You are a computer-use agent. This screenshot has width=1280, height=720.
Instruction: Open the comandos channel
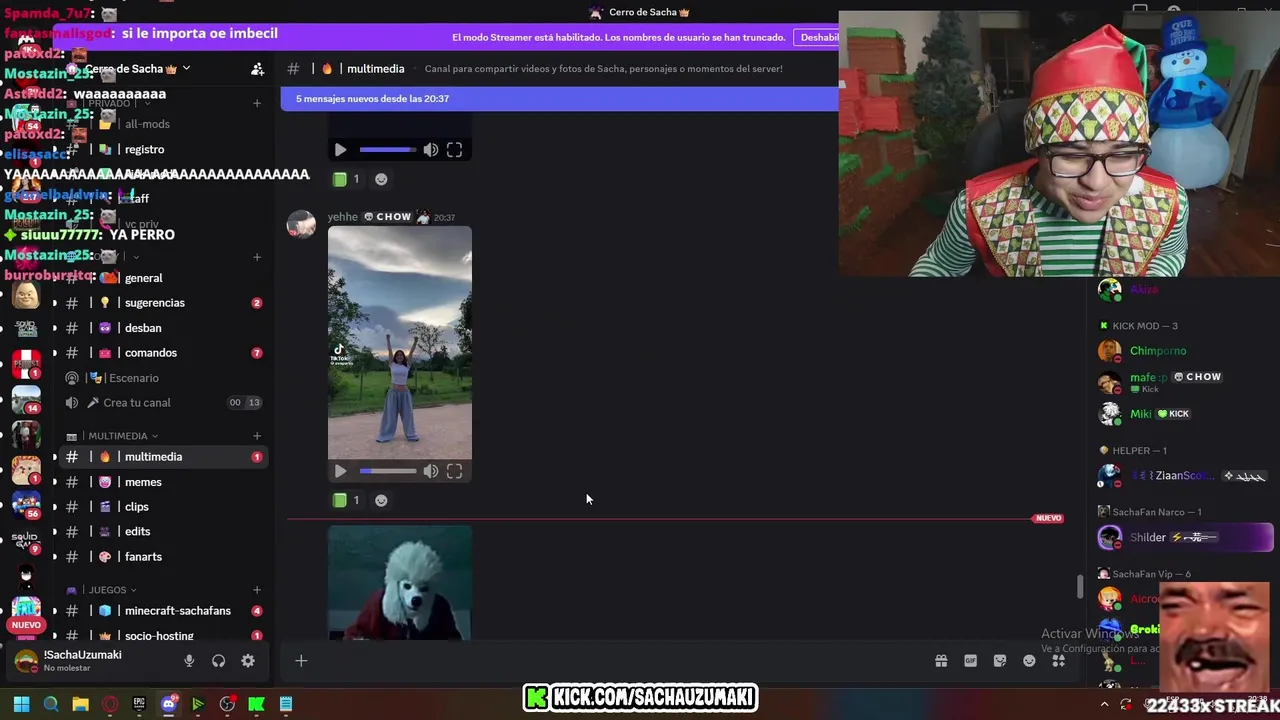[163, 353]
